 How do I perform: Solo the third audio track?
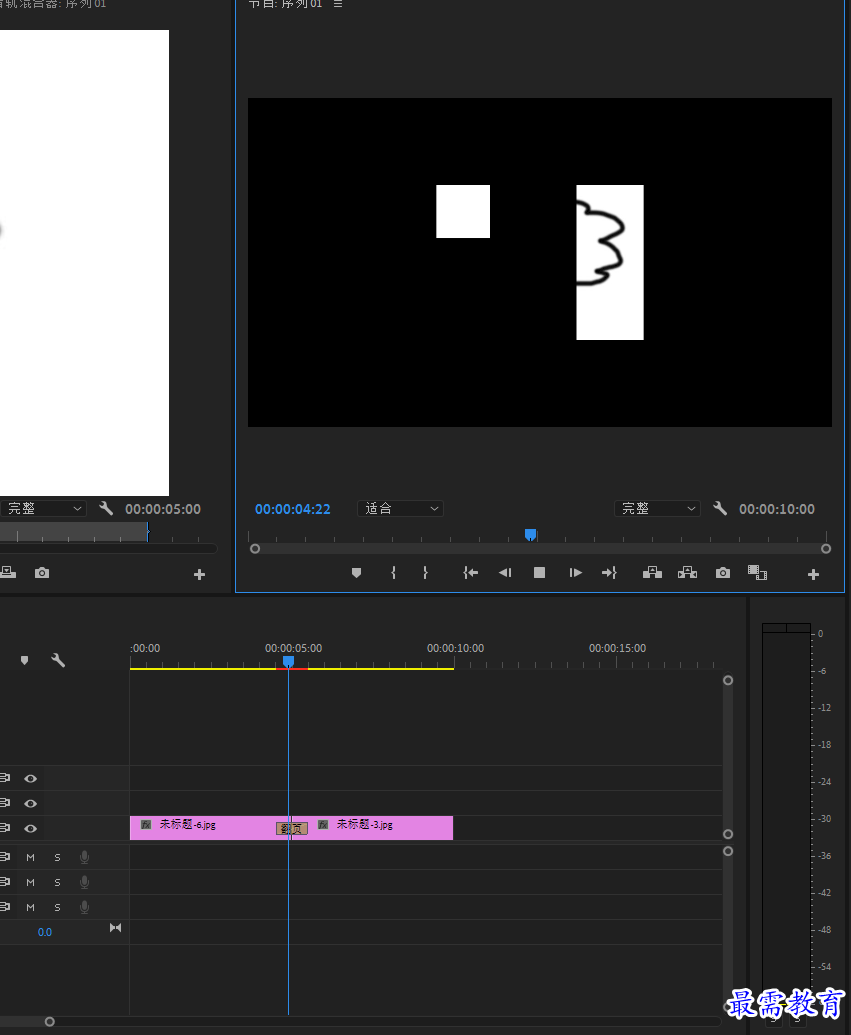[x=57, y=908]
